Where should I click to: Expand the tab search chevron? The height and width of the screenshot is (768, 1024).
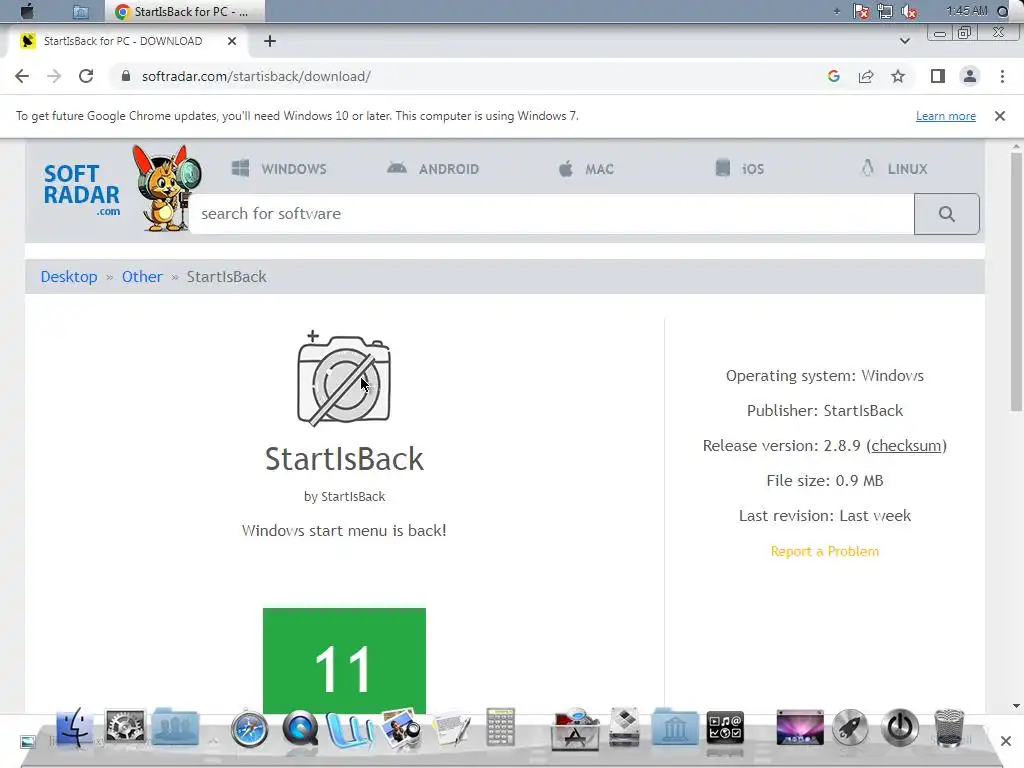[904, 40]
